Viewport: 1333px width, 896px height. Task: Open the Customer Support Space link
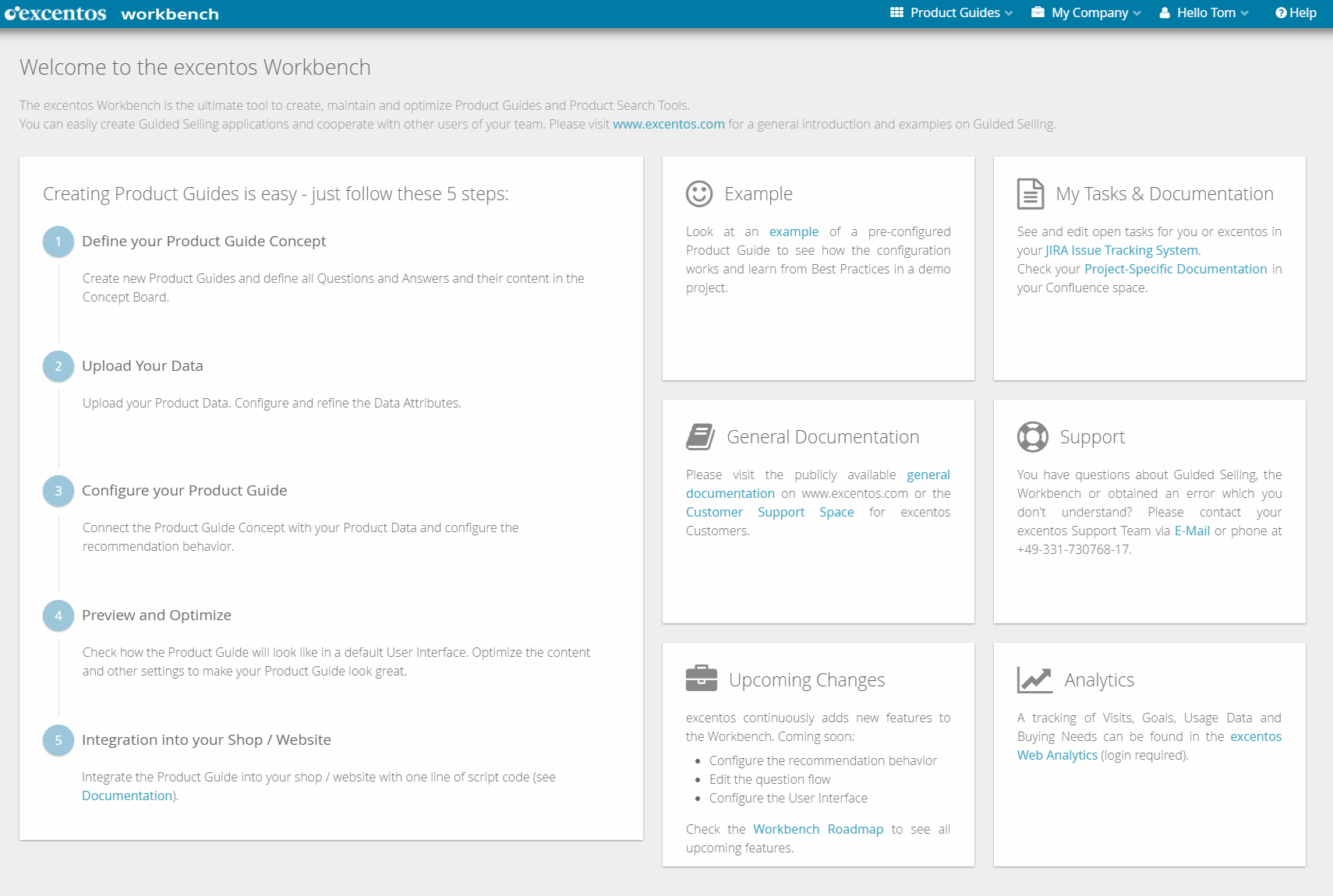[x=770, y=512]
